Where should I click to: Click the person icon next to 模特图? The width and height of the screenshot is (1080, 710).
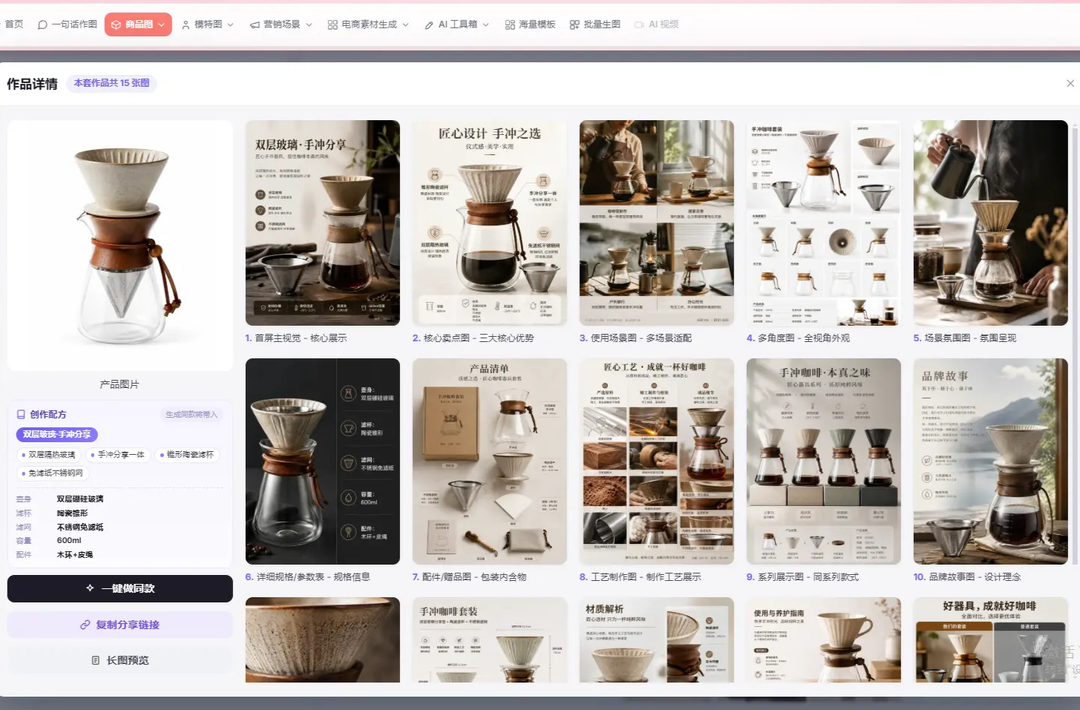(185, 25)
